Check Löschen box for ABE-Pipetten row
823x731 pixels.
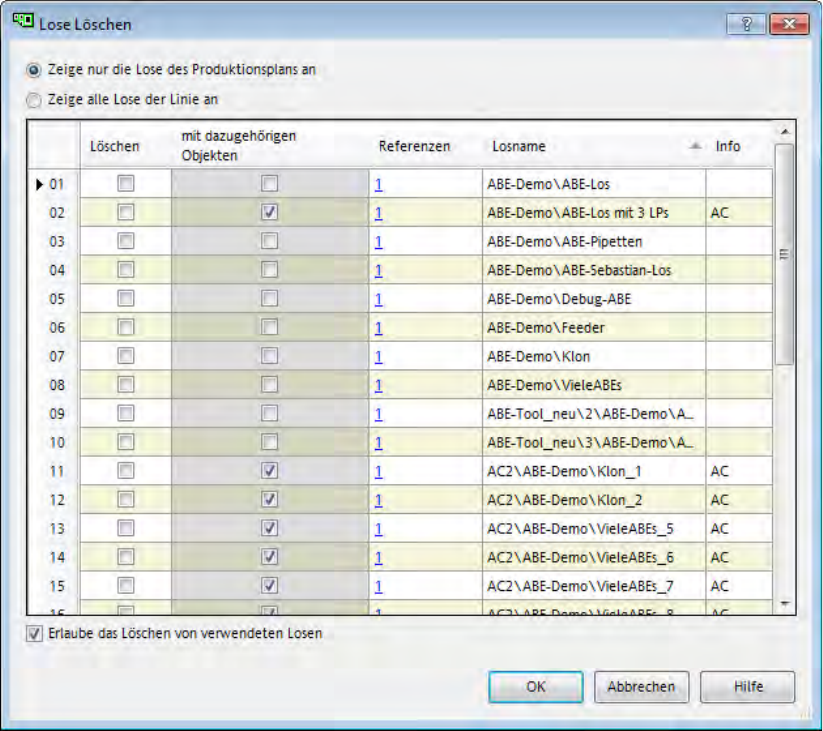[x=125, y=241]
